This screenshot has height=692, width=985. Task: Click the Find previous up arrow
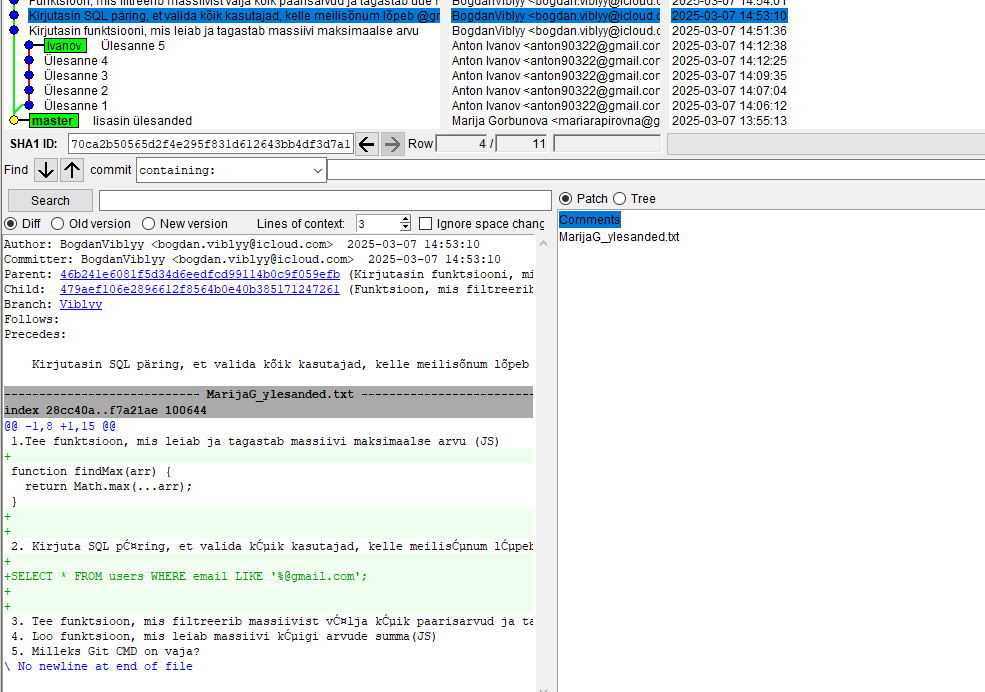click(72, 170)
